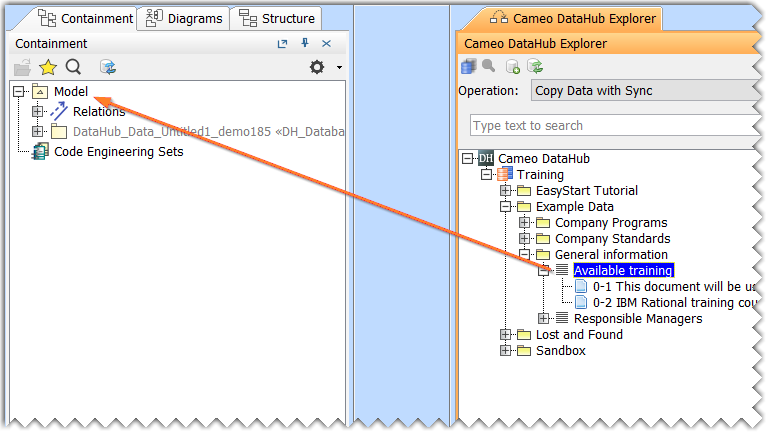Screen dimensions: 767x433
Task: Open the Diagrams tab
Action: [184, 19]
